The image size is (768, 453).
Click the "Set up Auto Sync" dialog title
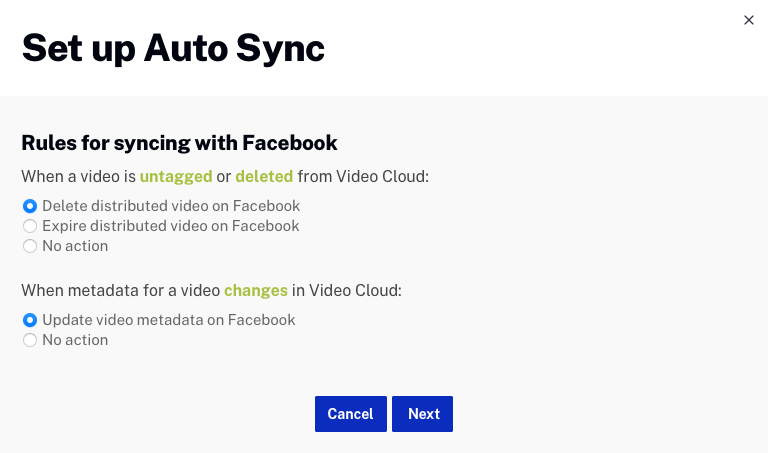point(173,48)
